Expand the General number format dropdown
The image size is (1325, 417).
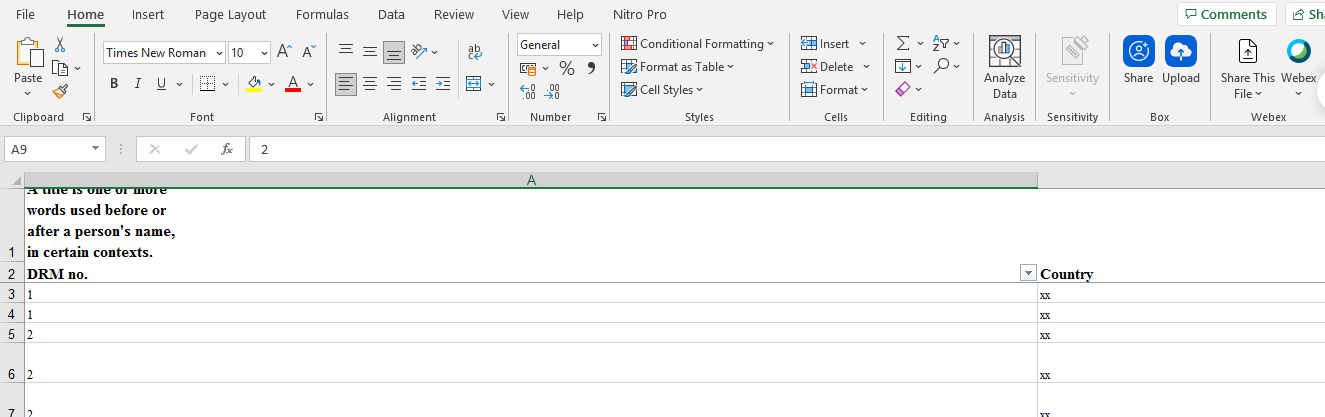coord(595,45)
